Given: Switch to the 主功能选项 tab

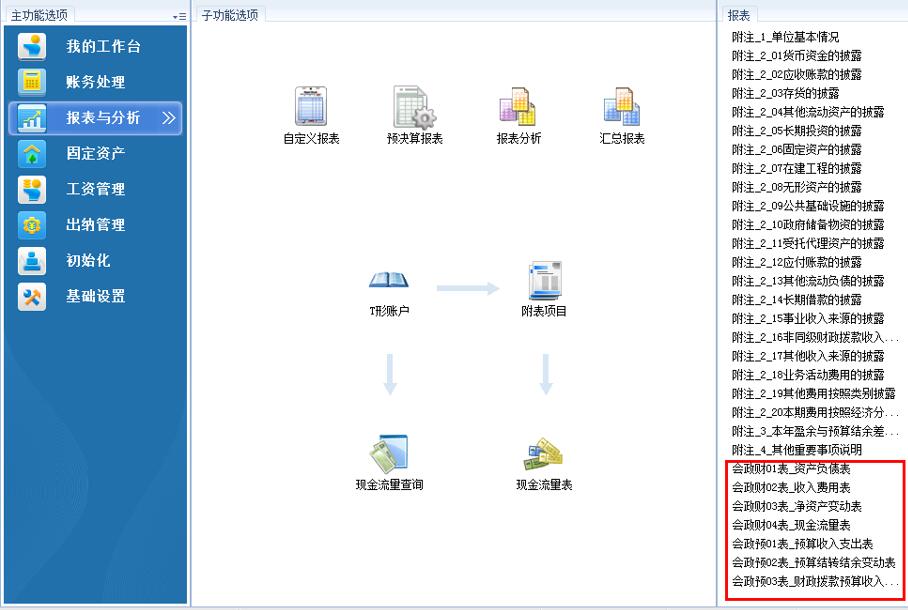Looking at the screenshot, I should (39, 16).
